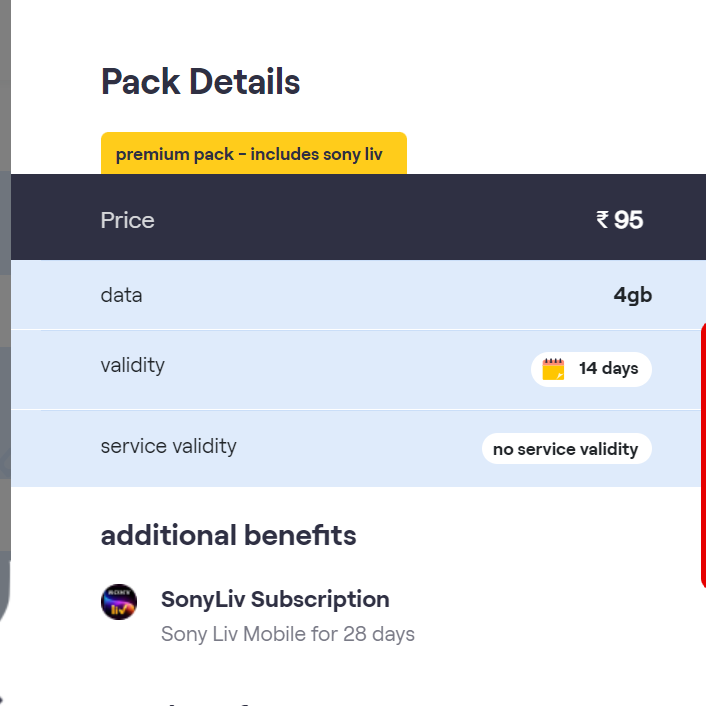Click the Price label

(x=128, y=220)
